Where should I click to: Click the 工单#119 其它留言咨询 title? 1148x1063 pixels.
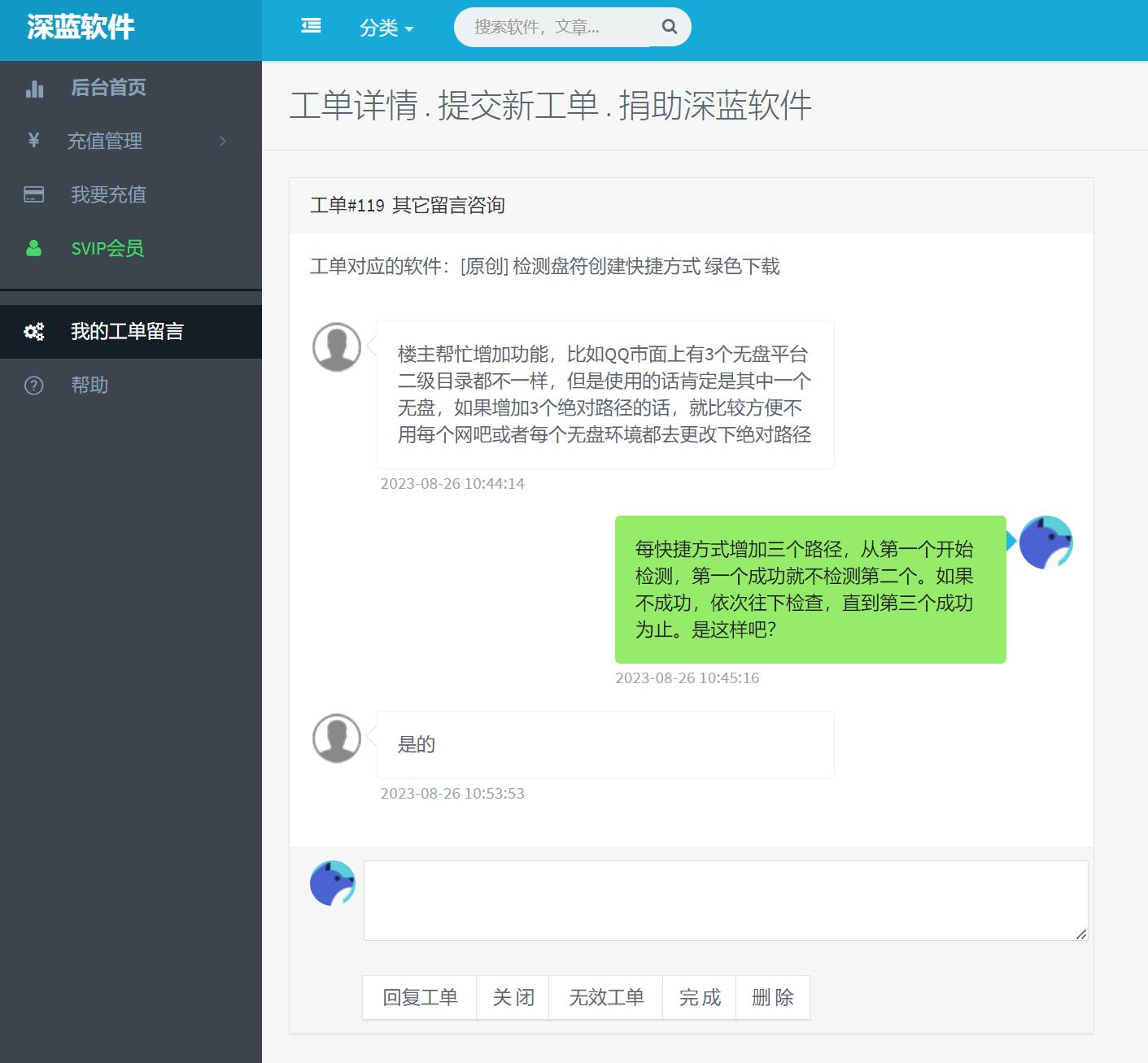point(408,206)
